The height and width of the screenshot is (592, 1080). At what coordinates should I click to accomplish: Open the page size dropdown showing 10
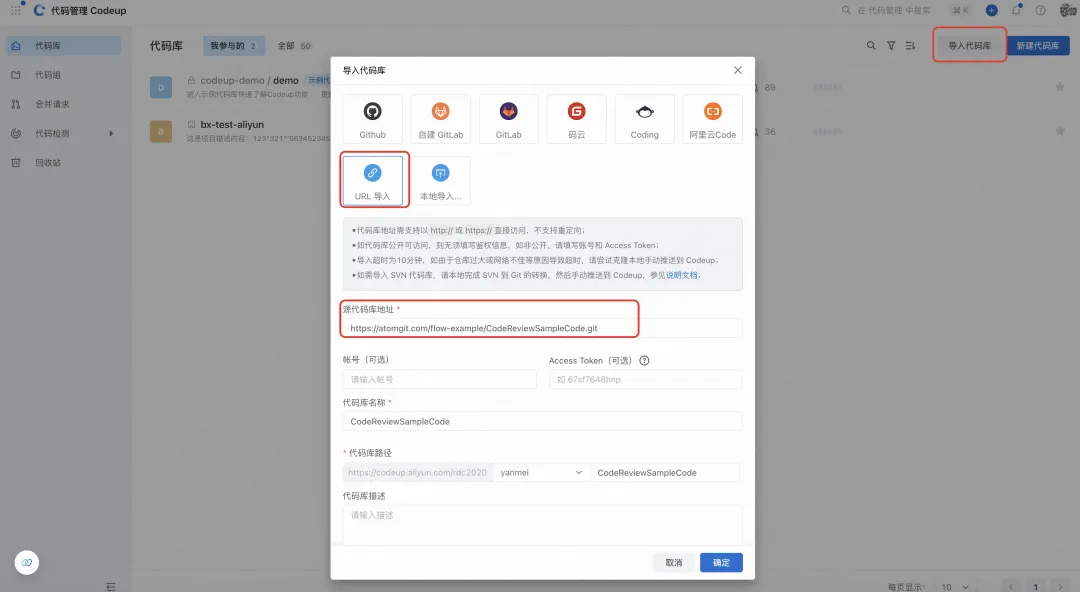(955, 586)
